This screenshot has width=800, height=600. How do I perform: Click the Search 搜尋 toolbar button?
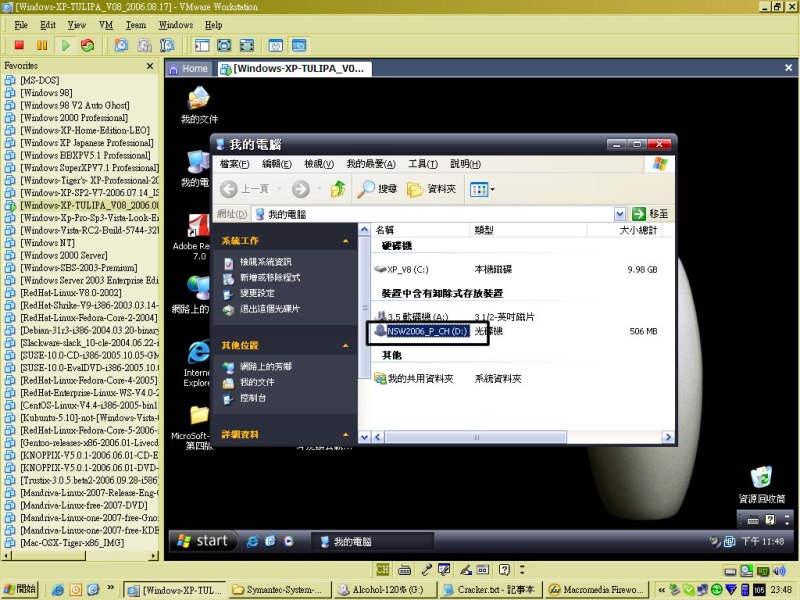coord(377,189)
